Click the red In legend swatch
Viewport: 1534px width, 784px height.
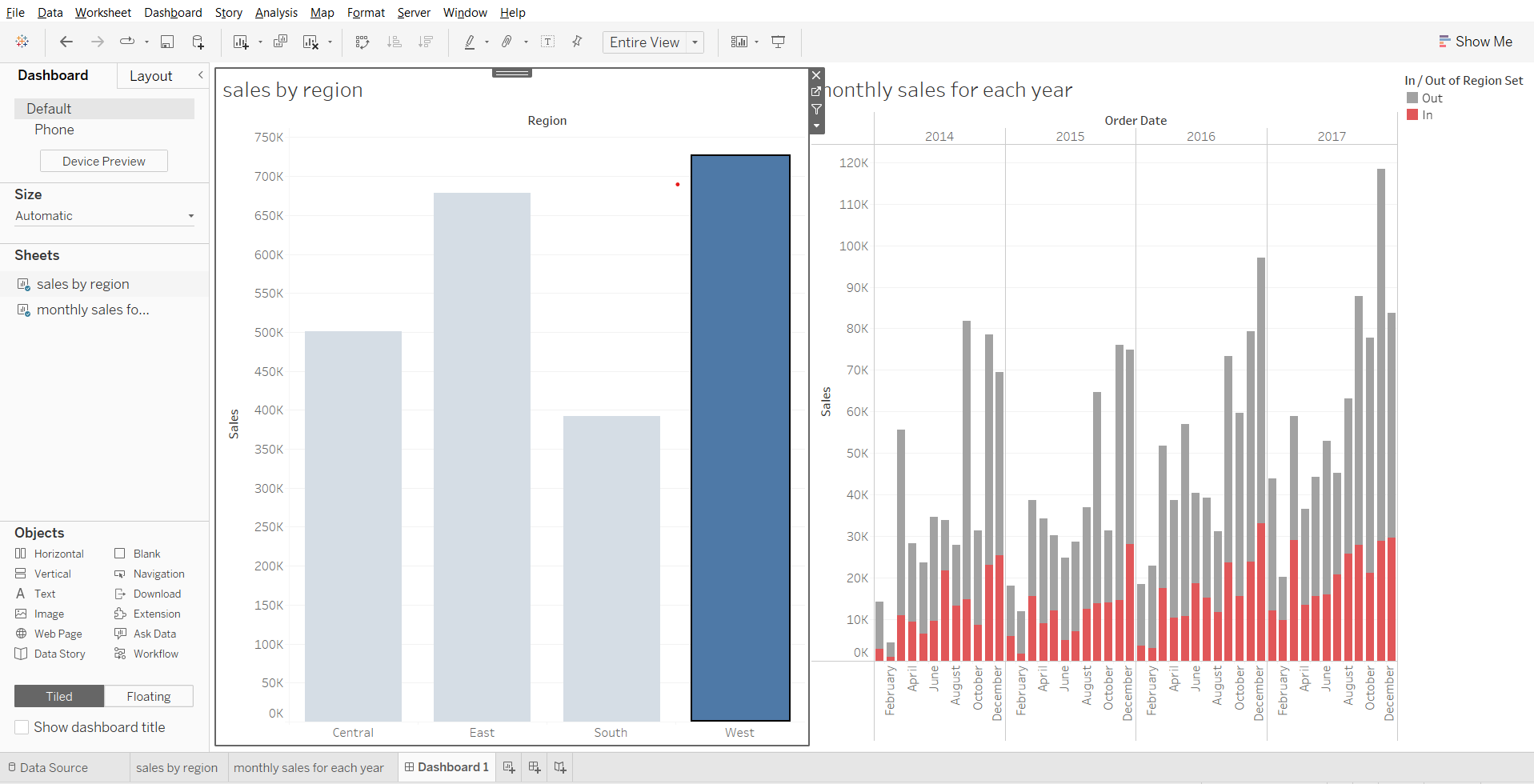(1412, 115)
